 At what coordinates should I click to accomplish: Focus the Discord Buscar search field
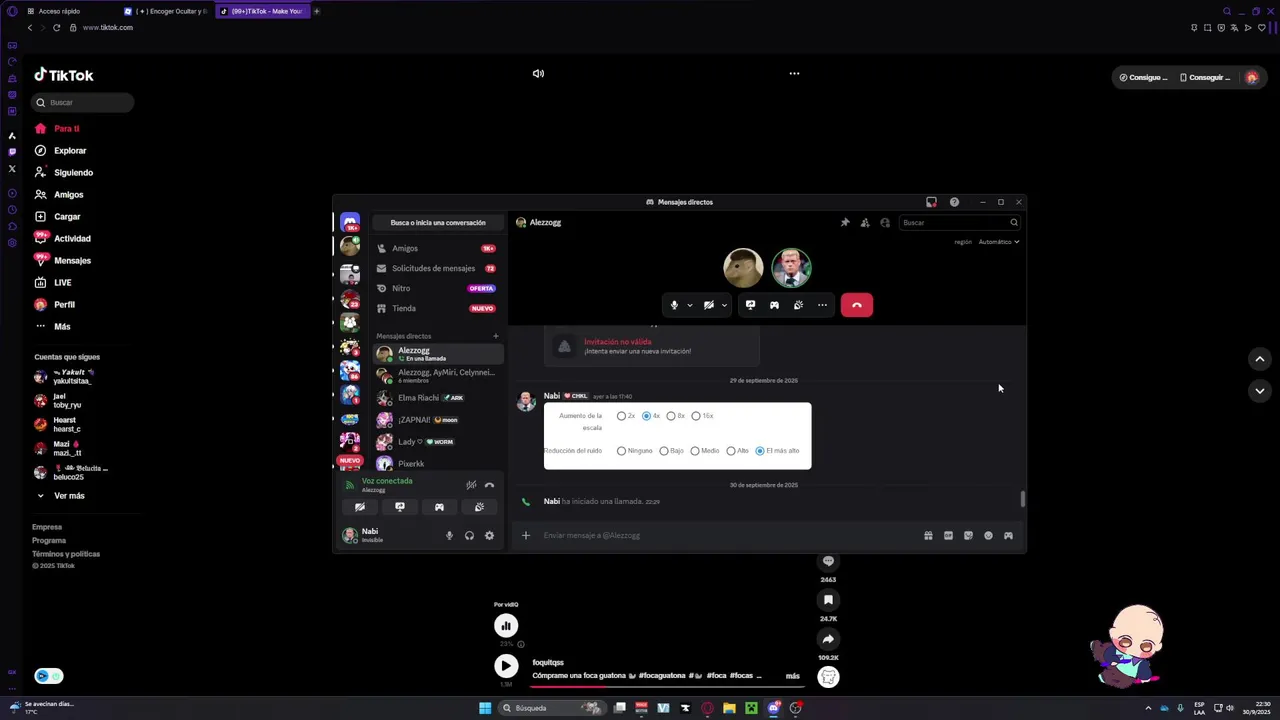point(959,223)
